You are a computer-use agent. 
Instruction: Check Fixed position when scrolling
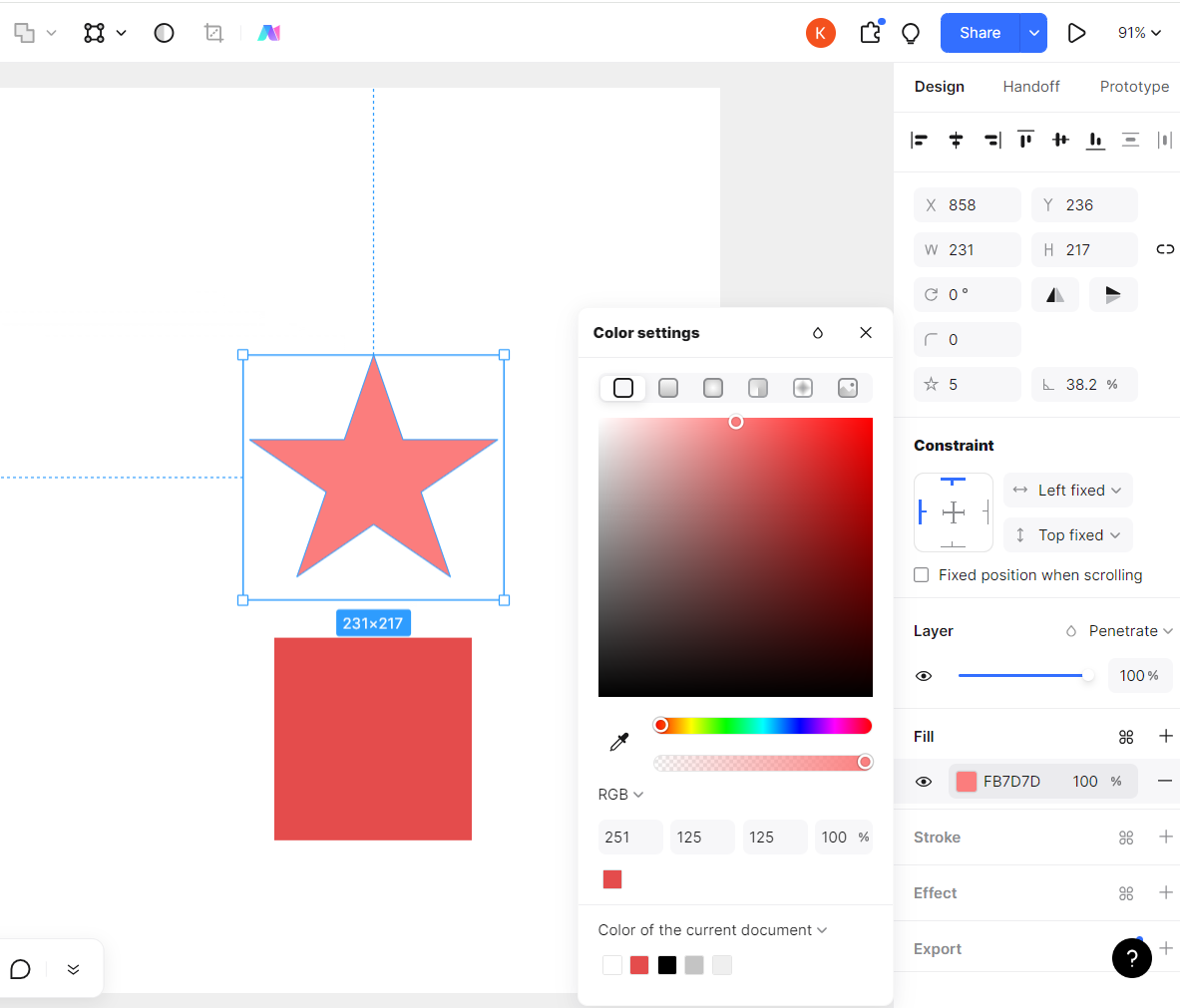pos(921,575)
